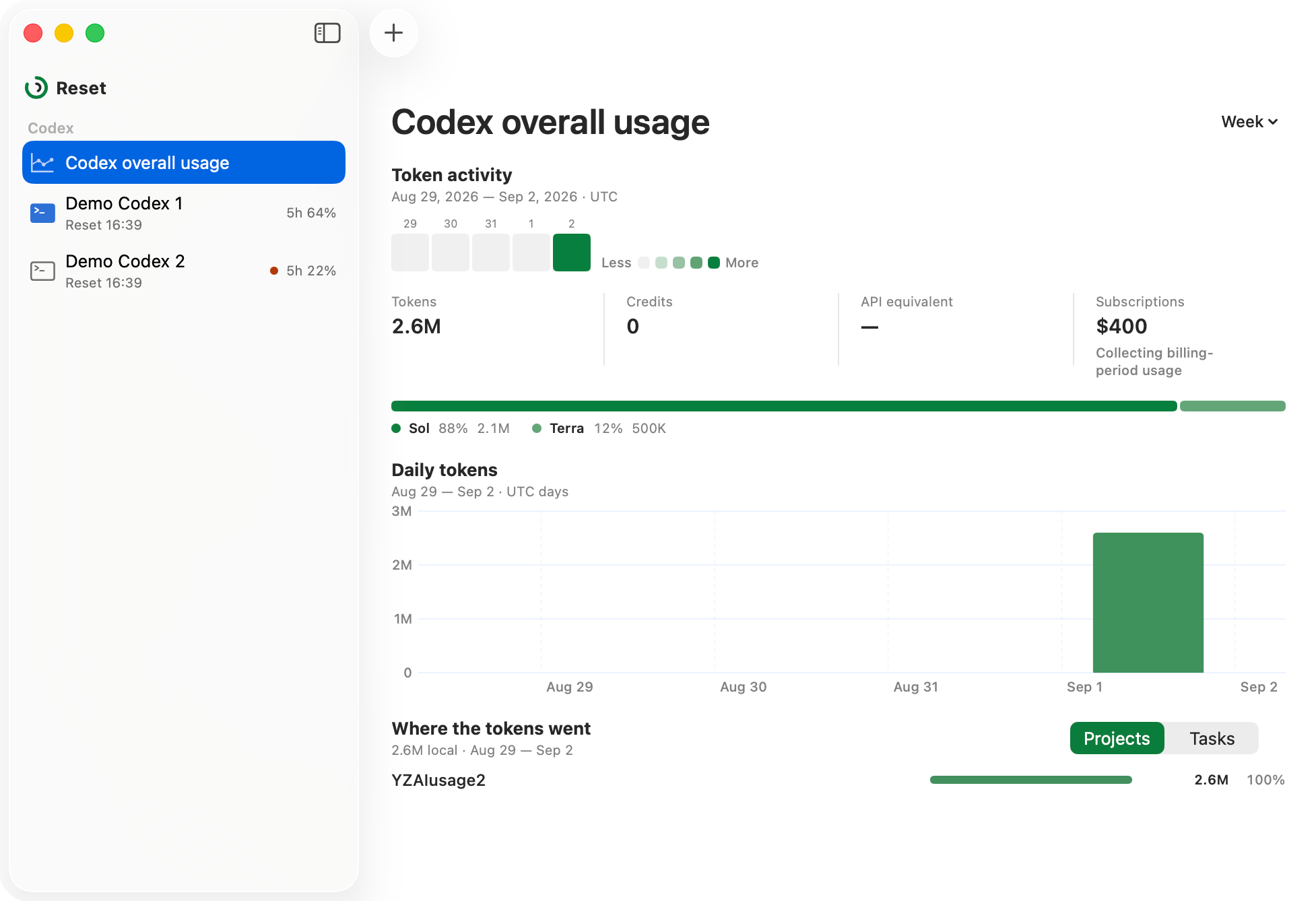Click the Token activity heading

(452, 175)
